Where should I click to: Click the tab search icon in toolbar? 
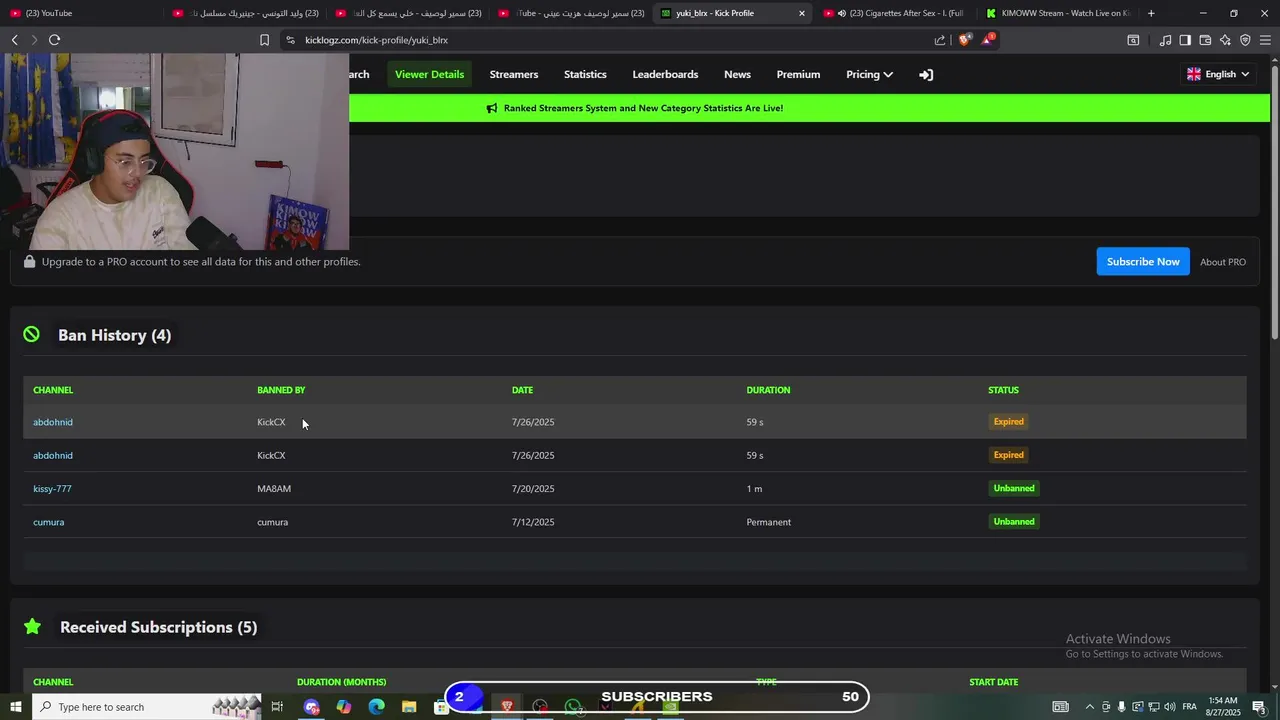coord(1133,40)
